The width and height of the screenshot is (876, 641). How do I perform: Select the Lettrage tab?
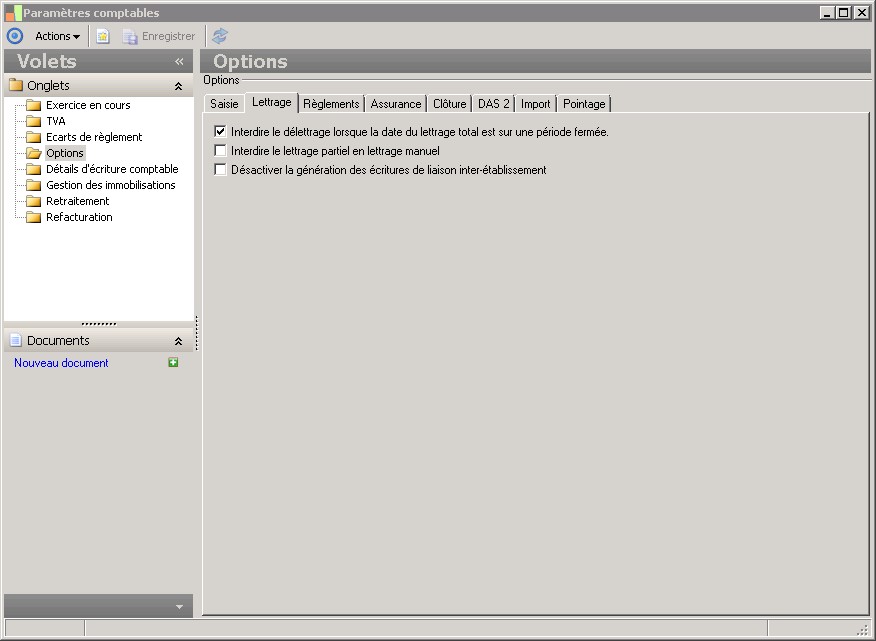(x=272, y=102)
